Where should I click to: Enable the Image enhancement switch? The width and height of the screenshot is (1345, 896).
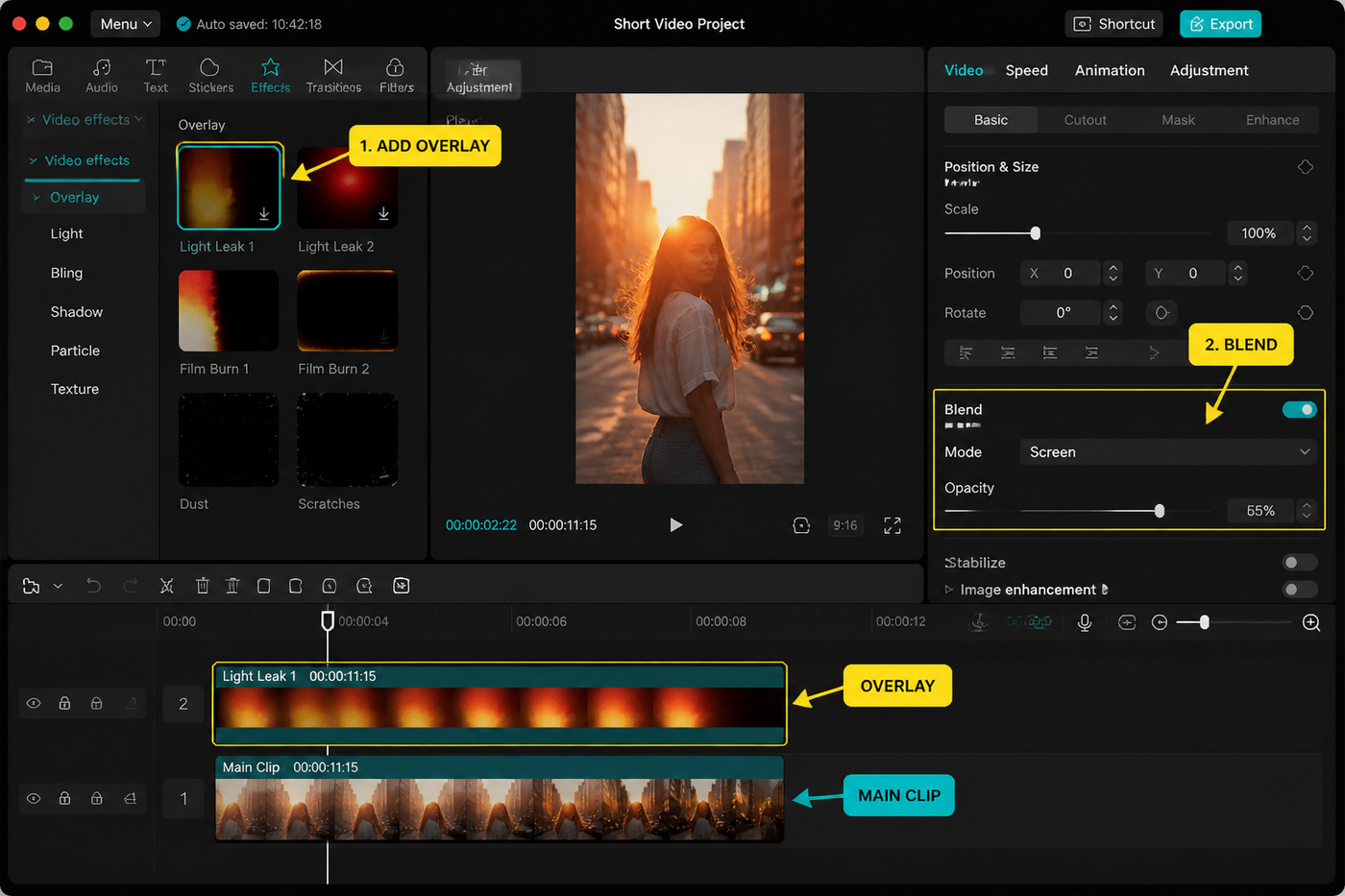(1299, 590)
